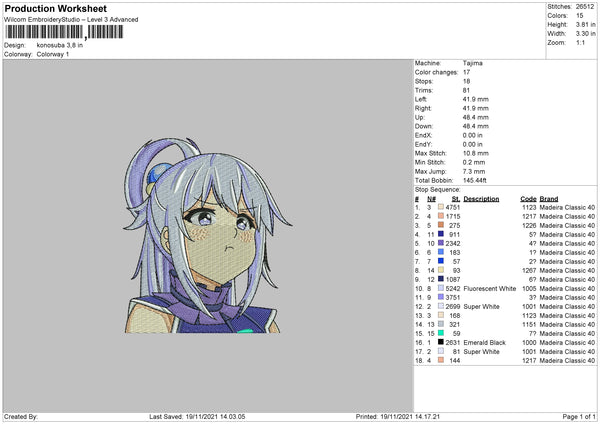
Task: Pick the teal green swatch in stop row 15
Action: (441, 333)
